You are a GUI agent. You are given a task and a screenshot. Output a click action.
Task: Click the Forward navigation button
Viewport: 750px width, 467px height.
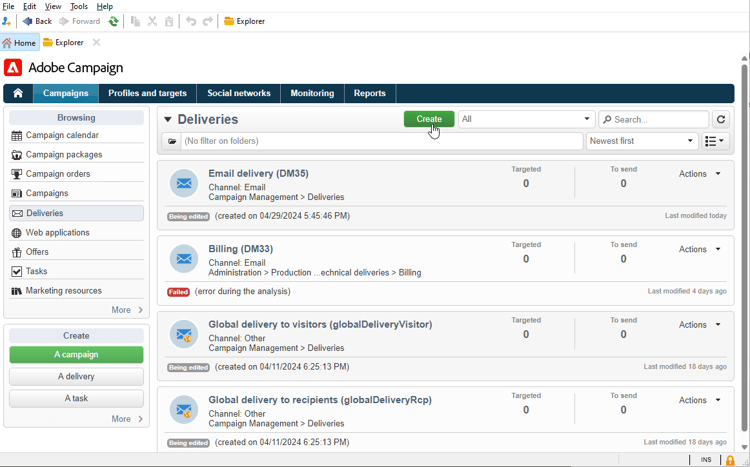(79, 22)
